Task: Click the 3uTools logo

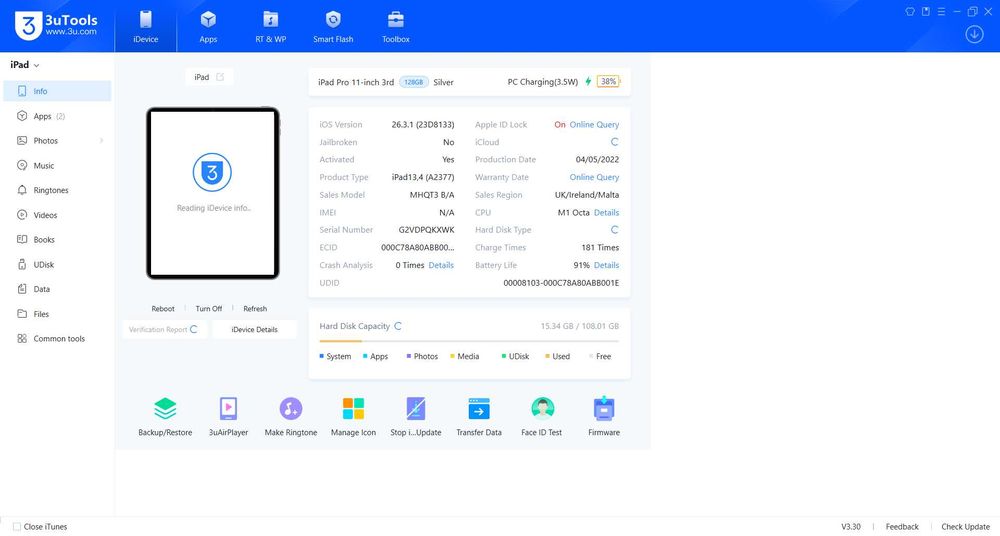Action: click(56, 26)
